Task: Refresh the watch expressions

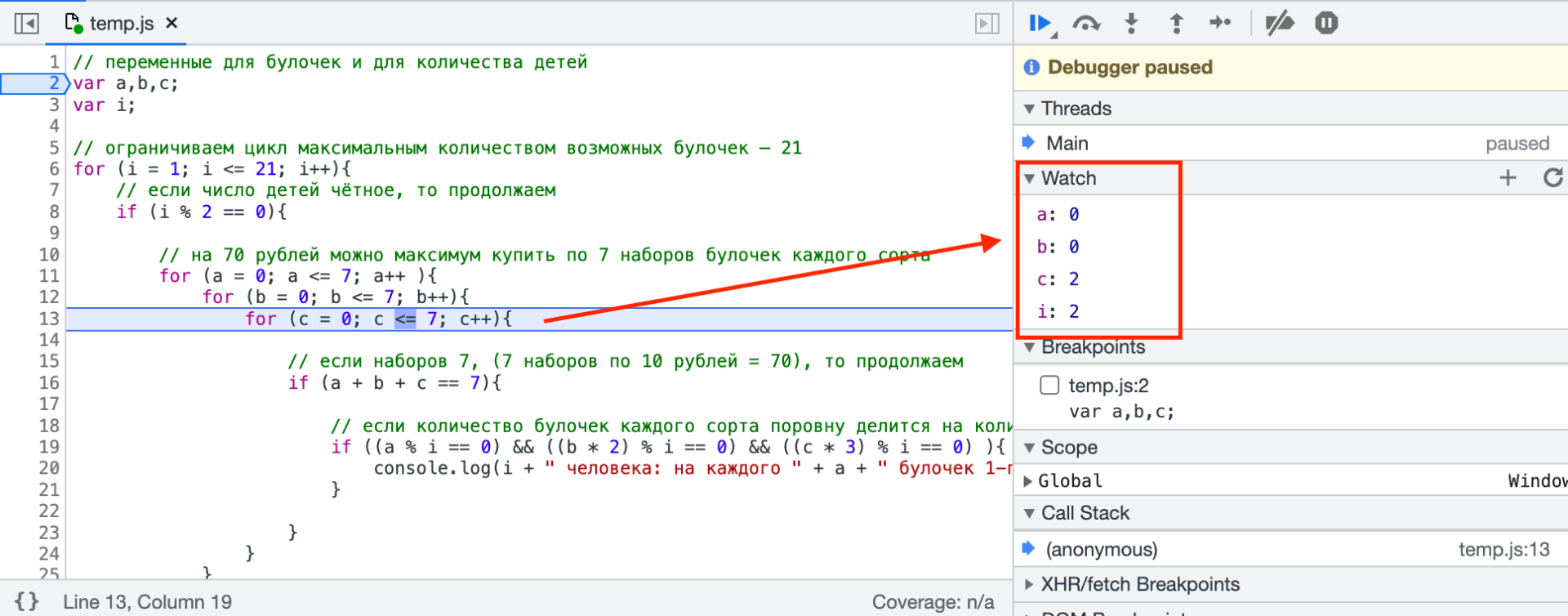Action: [x=1552, y=178]
